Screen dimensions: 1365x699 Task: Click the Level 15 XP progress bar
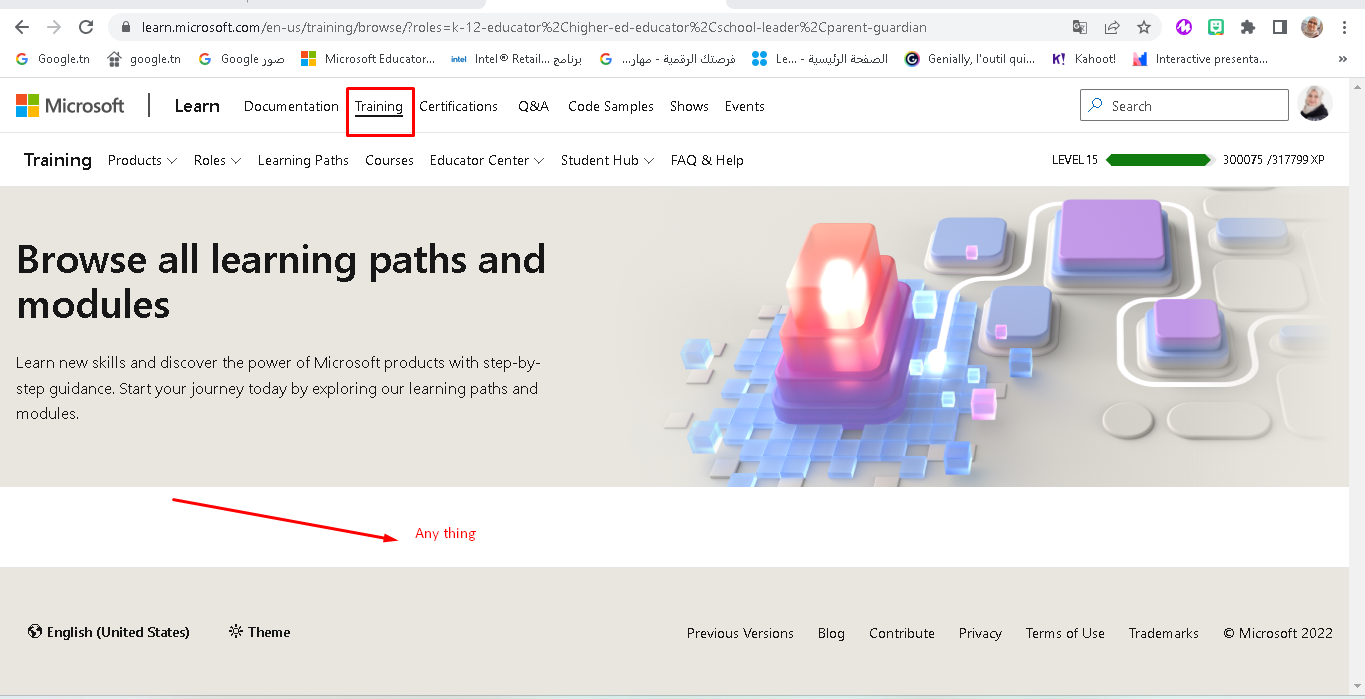(1158, 158)
